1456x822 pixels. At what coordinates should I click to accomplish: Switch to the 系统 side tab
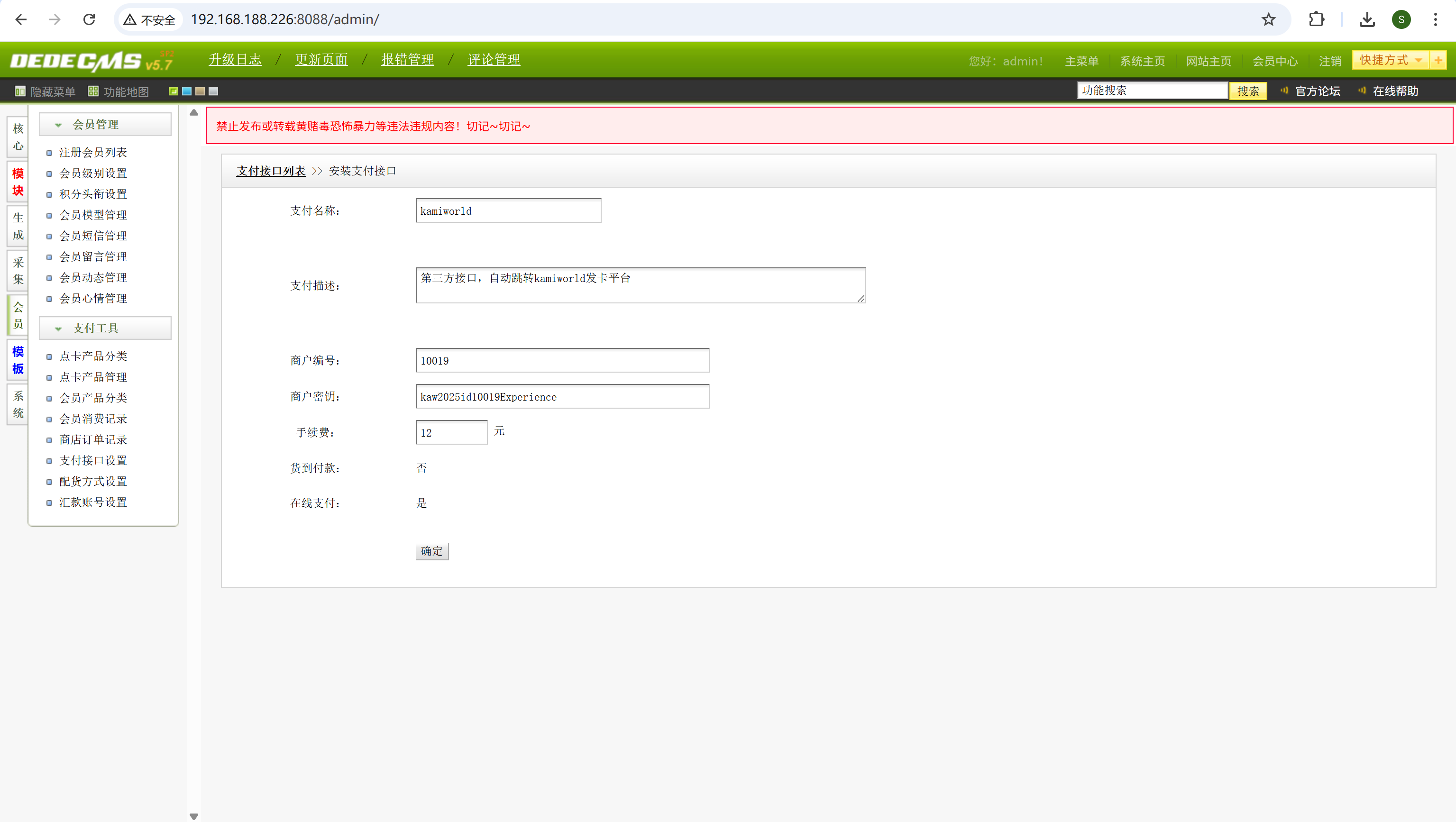point(18,404)
